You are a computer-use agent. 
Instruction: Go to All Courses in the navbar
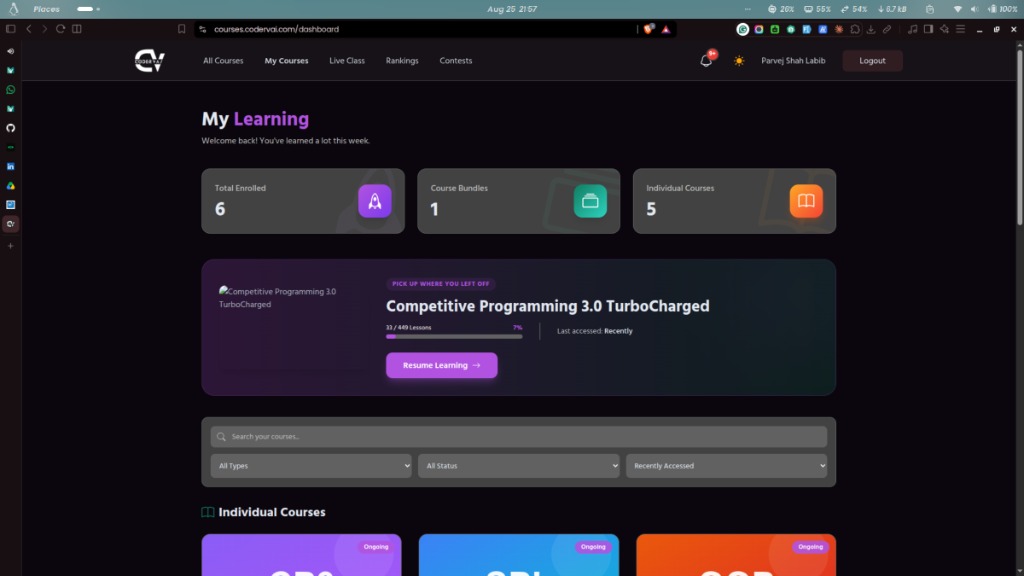click(x=223, y=61)
